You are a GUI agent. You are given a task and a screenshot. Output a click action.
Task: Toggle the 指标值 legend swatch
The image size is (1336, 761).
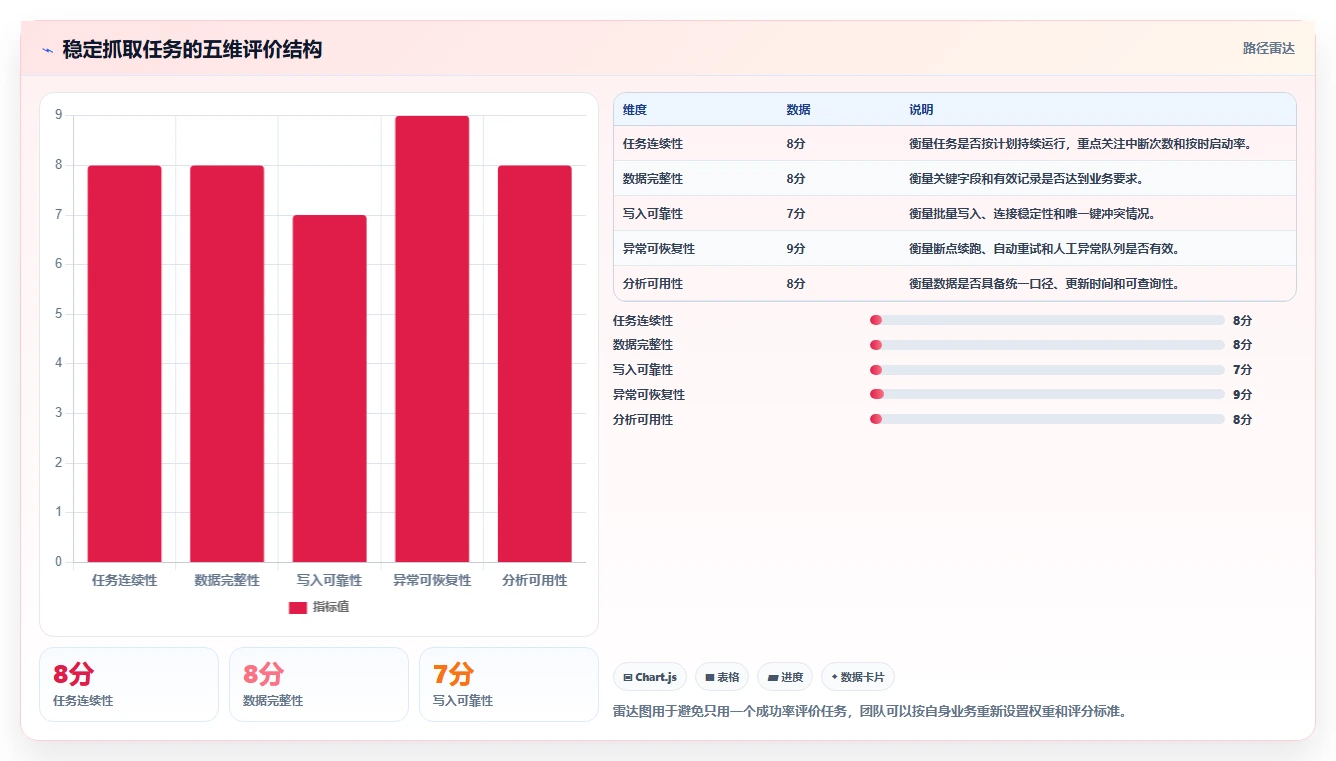(298, 607)
